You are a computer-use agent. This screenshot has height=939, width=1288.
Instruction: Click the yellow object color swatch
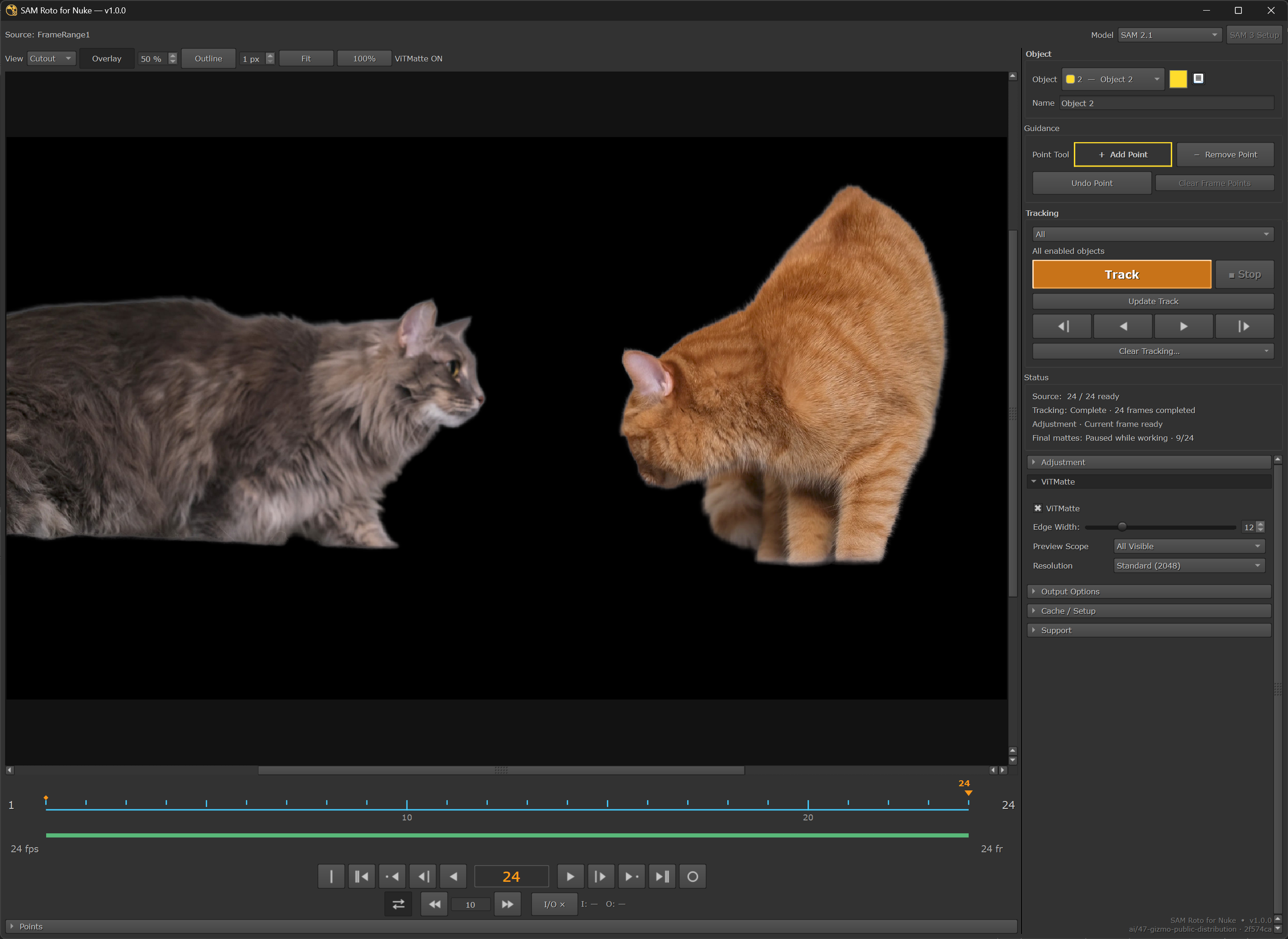click(x=1178, y=79)
